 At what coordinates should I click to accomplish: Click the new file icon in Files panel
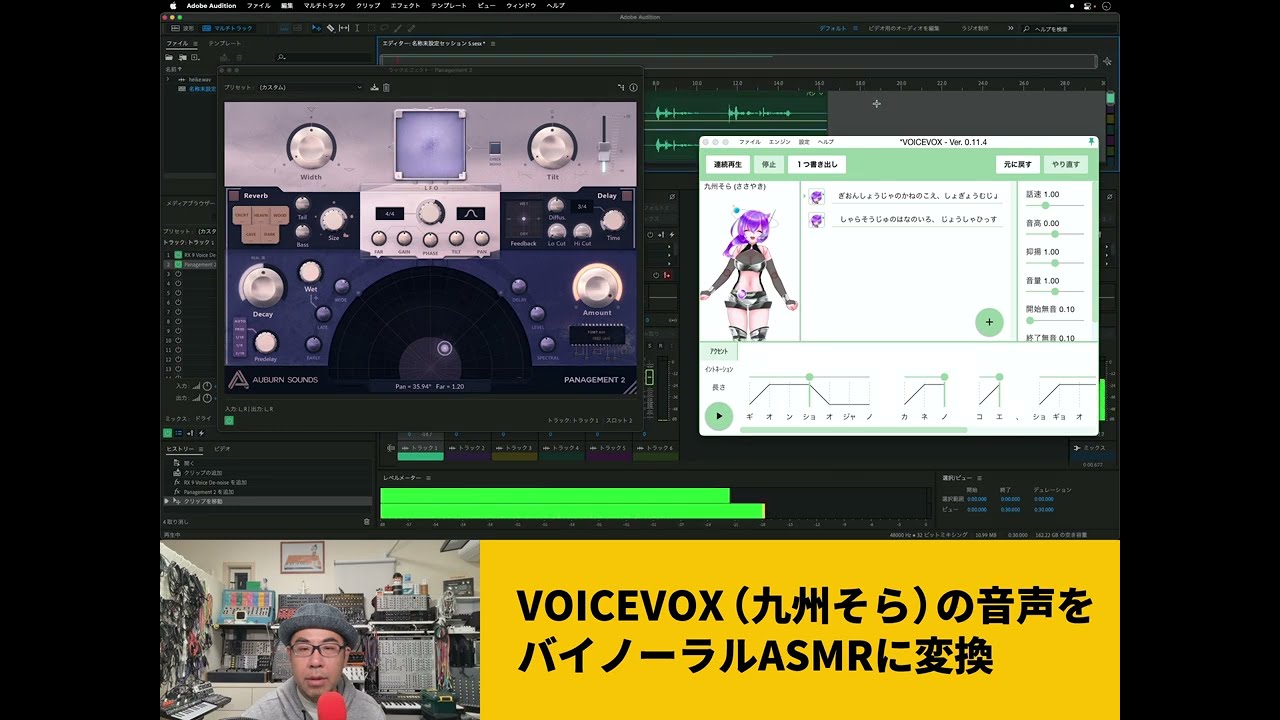[195, 57]
